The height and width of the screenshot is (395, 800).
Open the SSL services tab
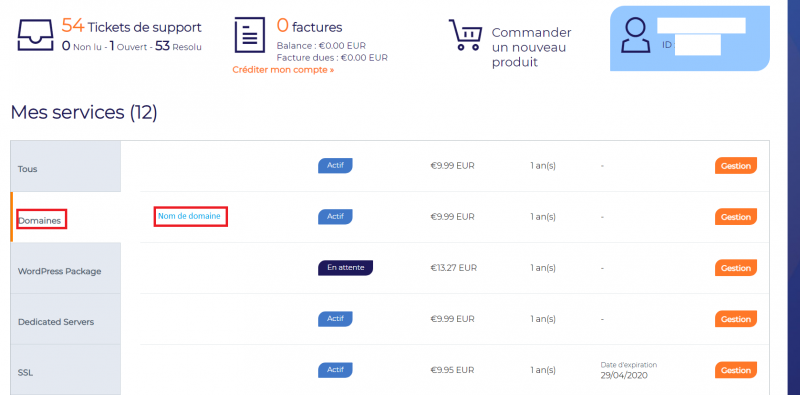[x=65, y=370]
